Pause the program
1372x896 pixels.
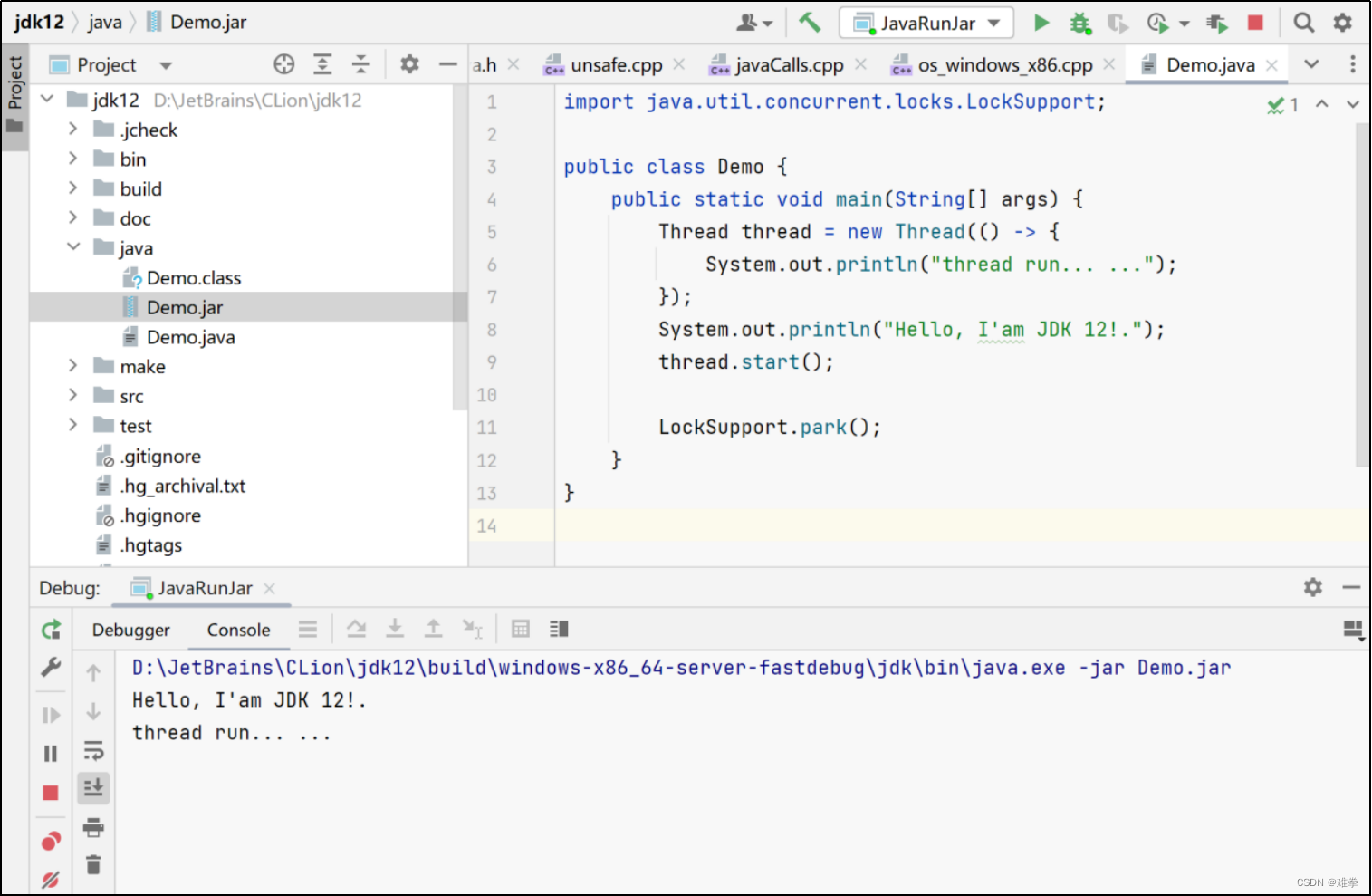pyautogui.click(x=51, y=754)
